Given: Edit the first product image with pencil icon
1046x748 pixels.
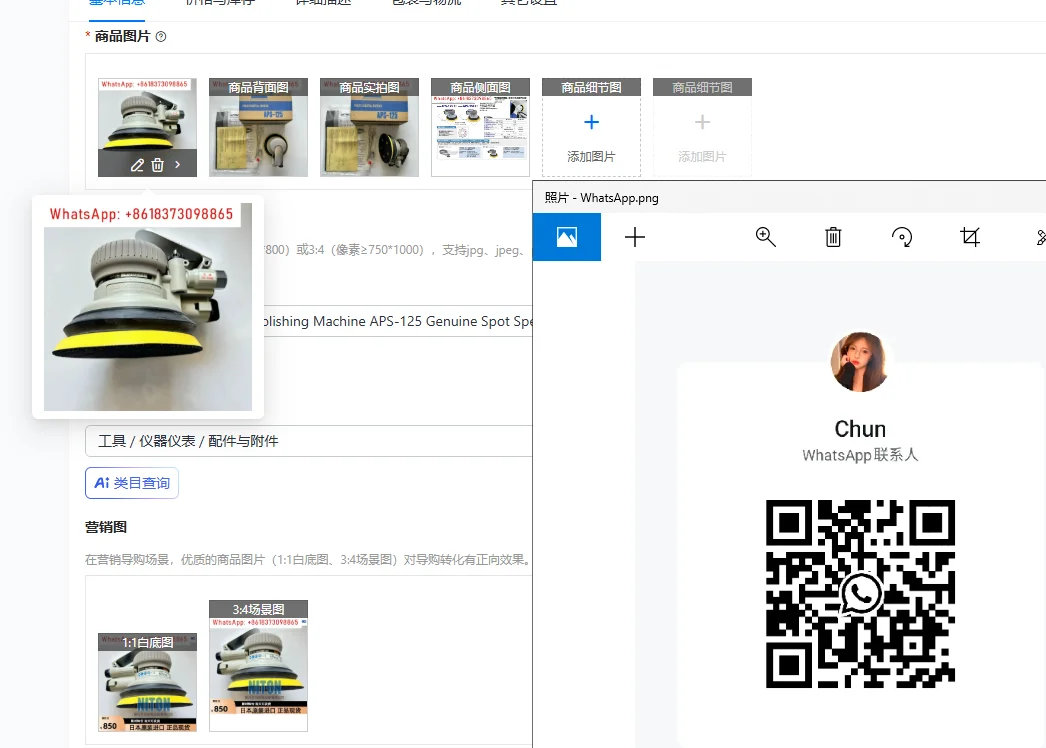Looking at the screenshot, I should (137, 165).
